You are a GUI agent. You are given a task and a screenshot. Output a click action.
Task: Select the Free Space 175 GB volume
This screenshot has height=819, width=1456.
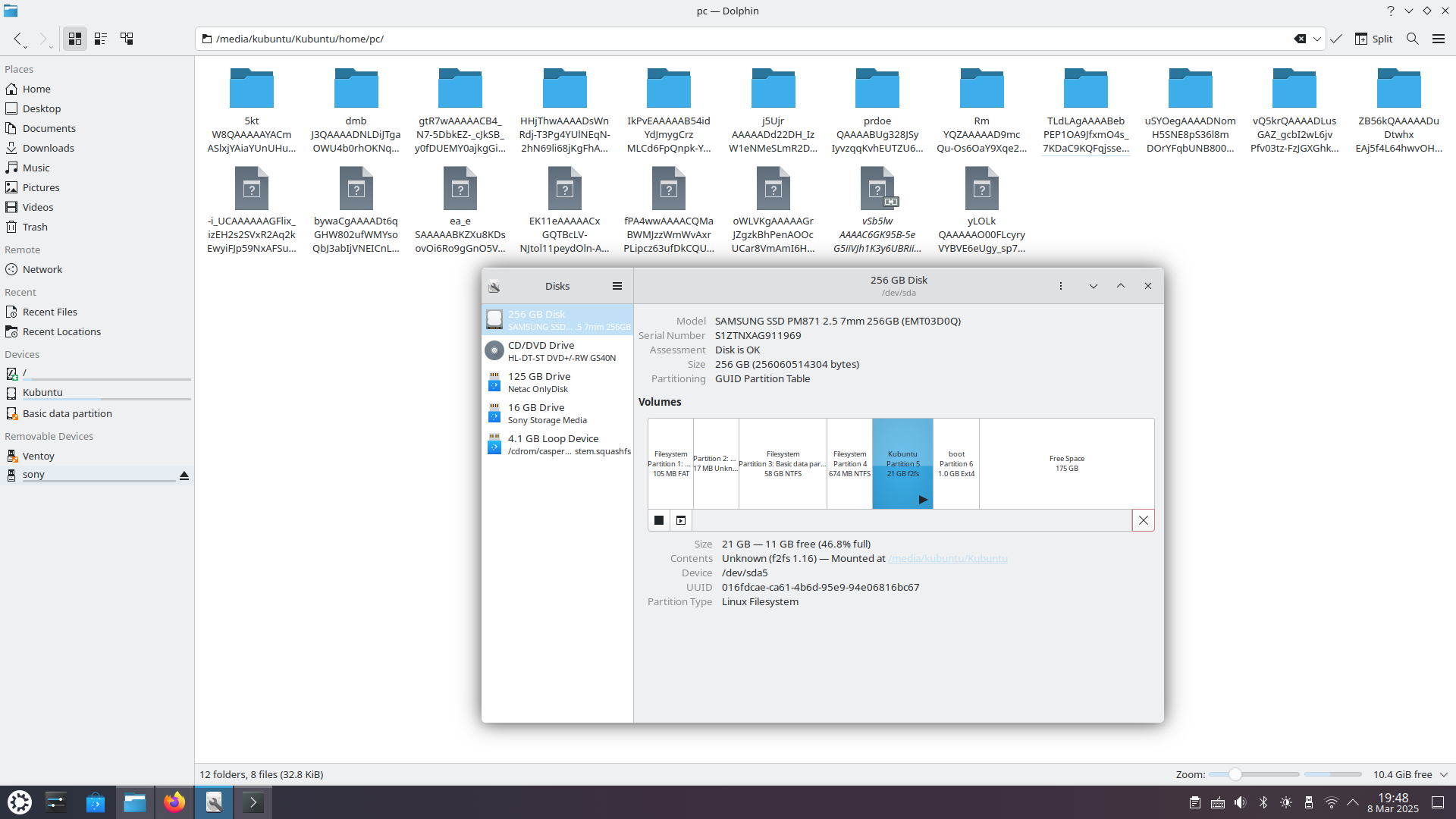pyautogui.click(x=1066, y=463)
